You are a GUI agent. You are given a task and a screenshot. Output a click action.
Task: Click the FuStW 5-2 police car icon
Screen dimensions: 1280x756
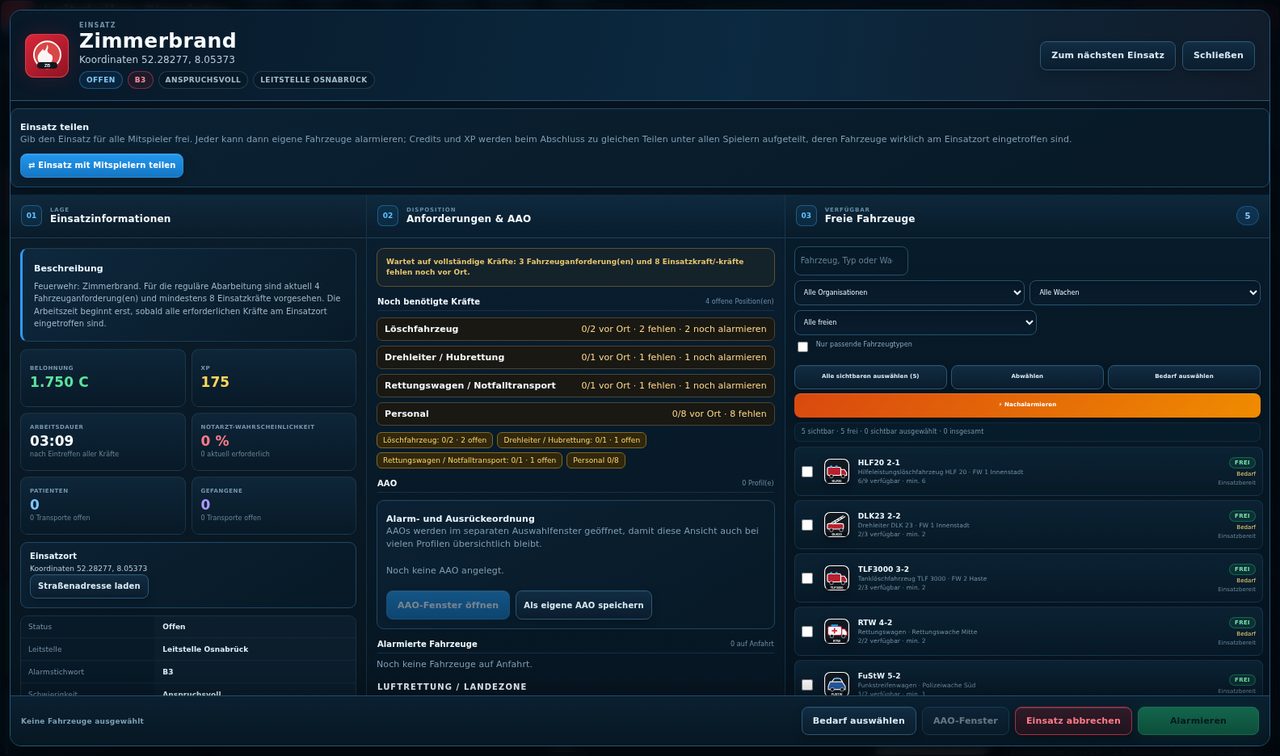[x=836, y=685]
